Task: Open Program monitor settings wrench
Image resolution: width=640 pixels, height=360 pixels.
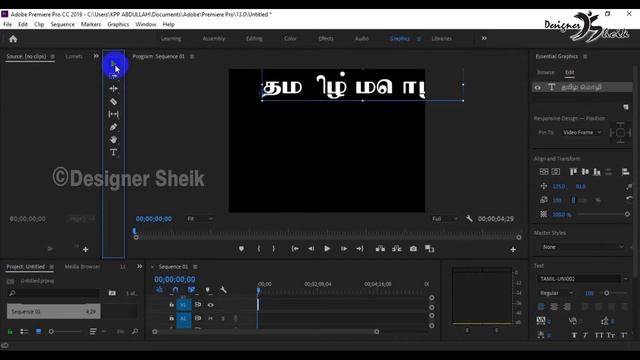Action: 469,219
